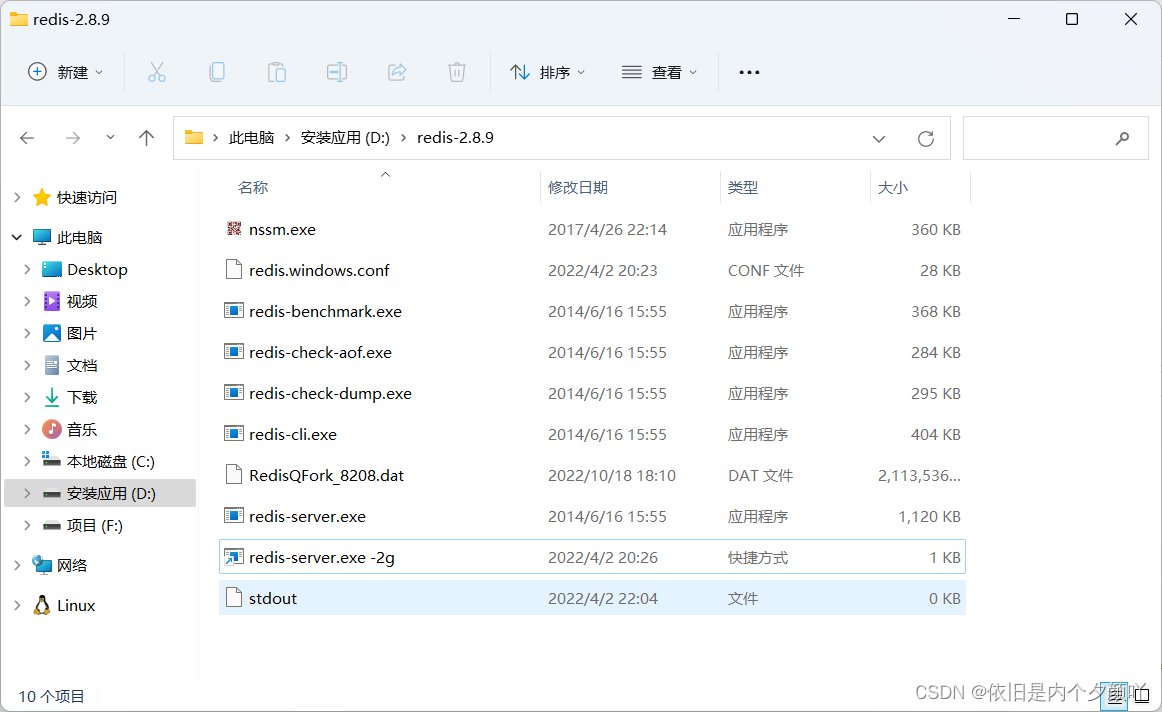Click the Paste icon in the toolbar
The image size is (1162, 712).
[x=276, y=71]
